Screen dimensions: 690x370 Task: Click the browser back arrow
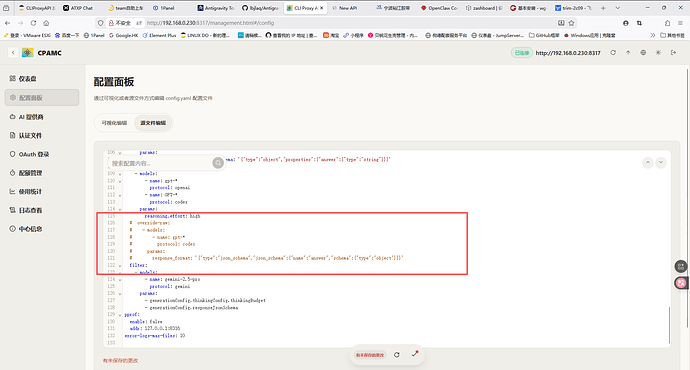7,23
